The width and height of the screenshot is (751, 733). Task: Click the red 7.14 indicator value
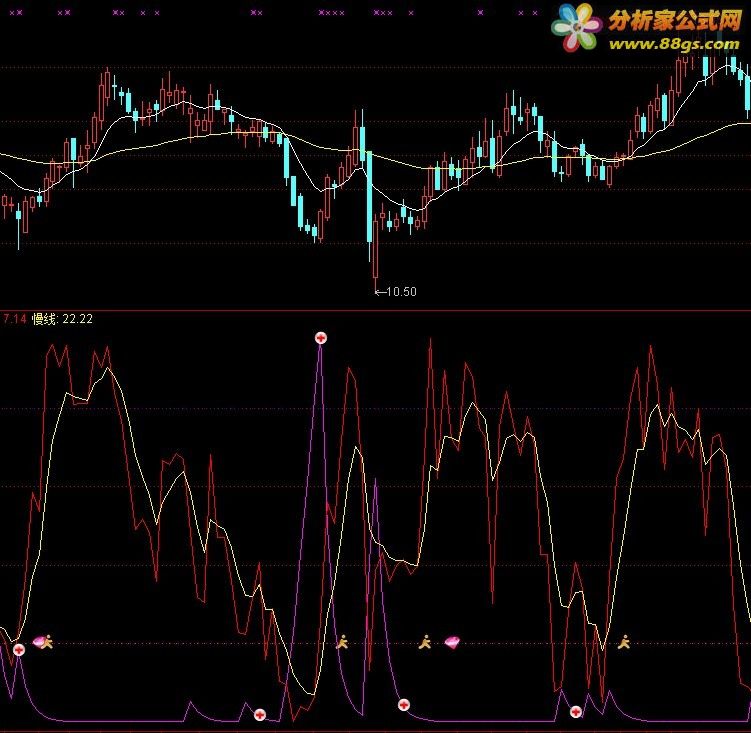15,319
